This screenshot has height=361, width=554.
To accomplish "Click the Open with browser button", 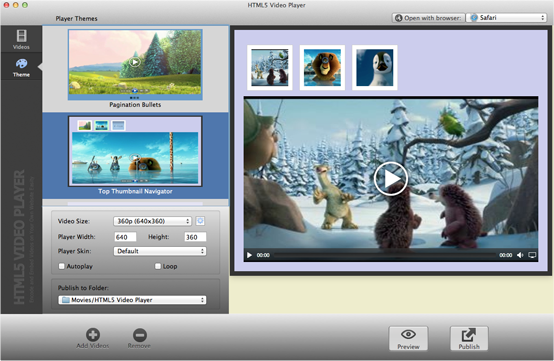I will 428,18.
